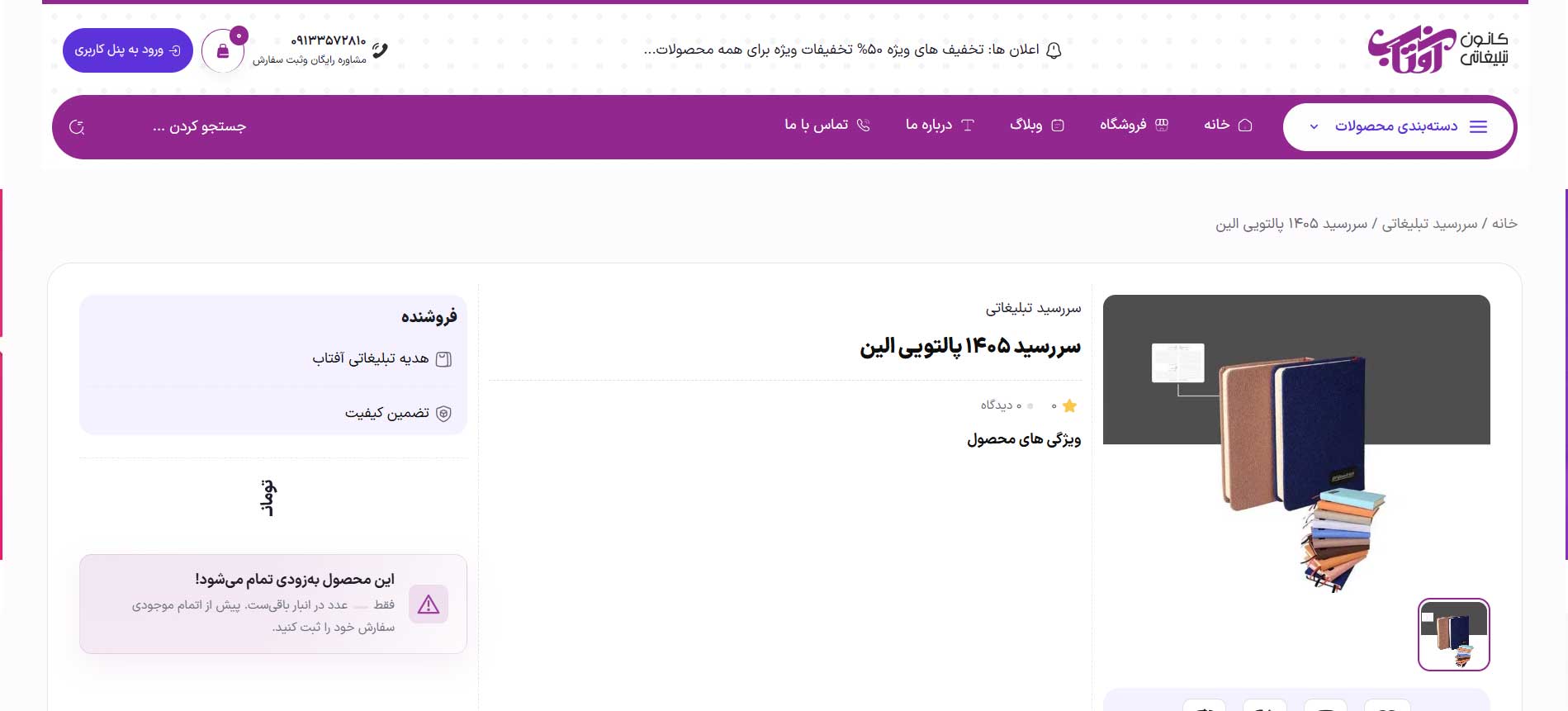Screen dimensions: 1568x711
Task: Open the shopping cart bag icon
Action: click(x=223, y=51)
